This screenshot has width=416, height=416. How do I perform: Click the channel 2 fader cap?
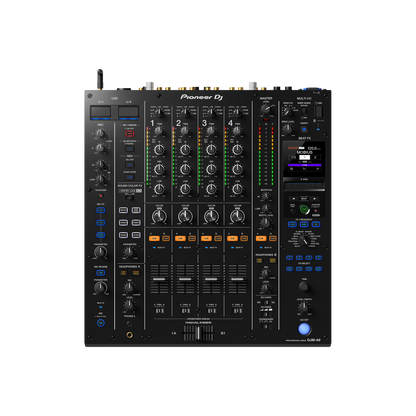click(185, 279)
